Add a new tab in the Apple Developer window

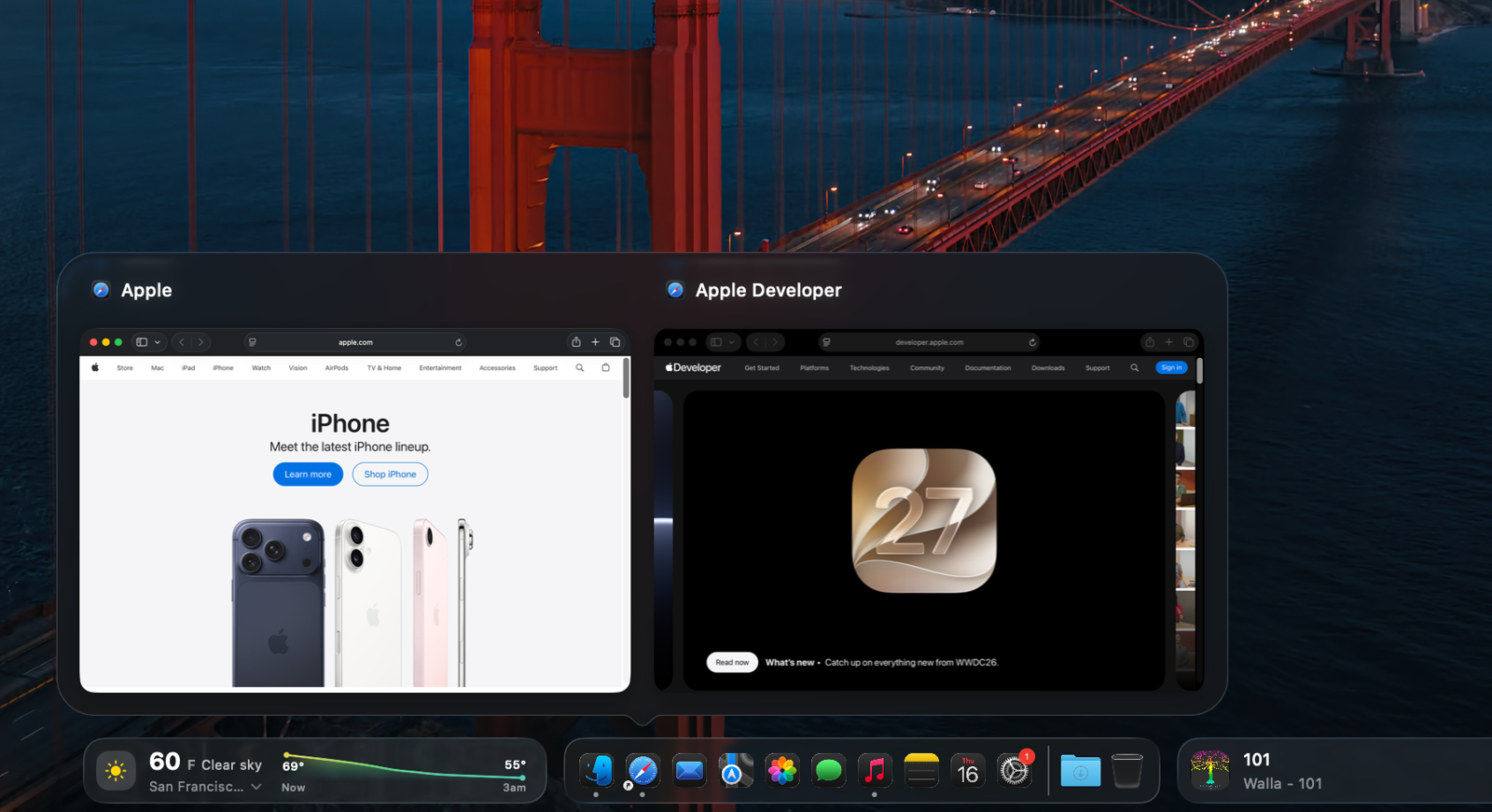1168,342
